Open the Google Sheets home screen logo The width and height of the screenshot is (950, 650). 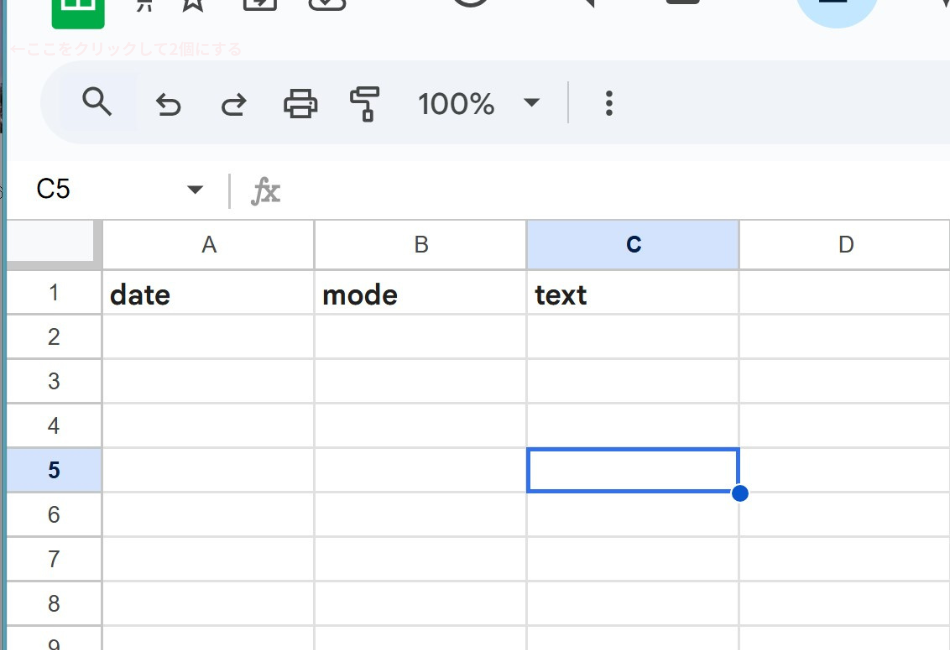pos(78,8)
